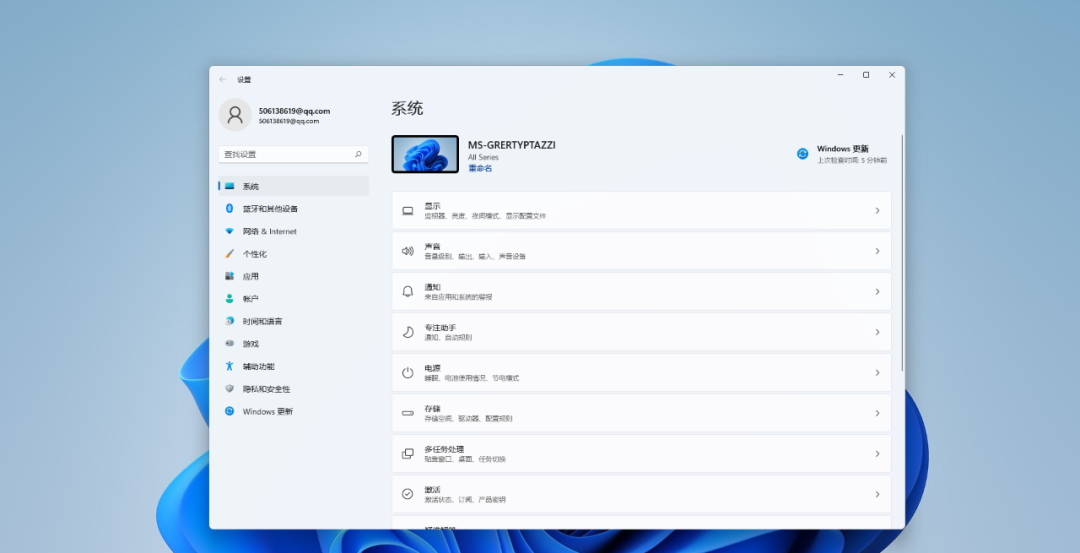Expand the 多任务处理 row arrow

[877, 454]
